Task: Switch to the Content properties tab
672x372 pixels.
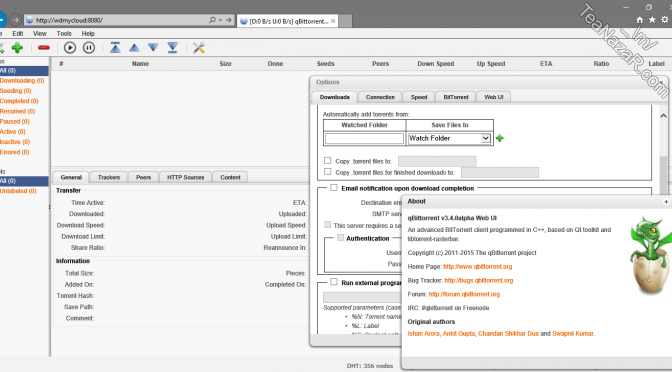Action: pos(230,177)
